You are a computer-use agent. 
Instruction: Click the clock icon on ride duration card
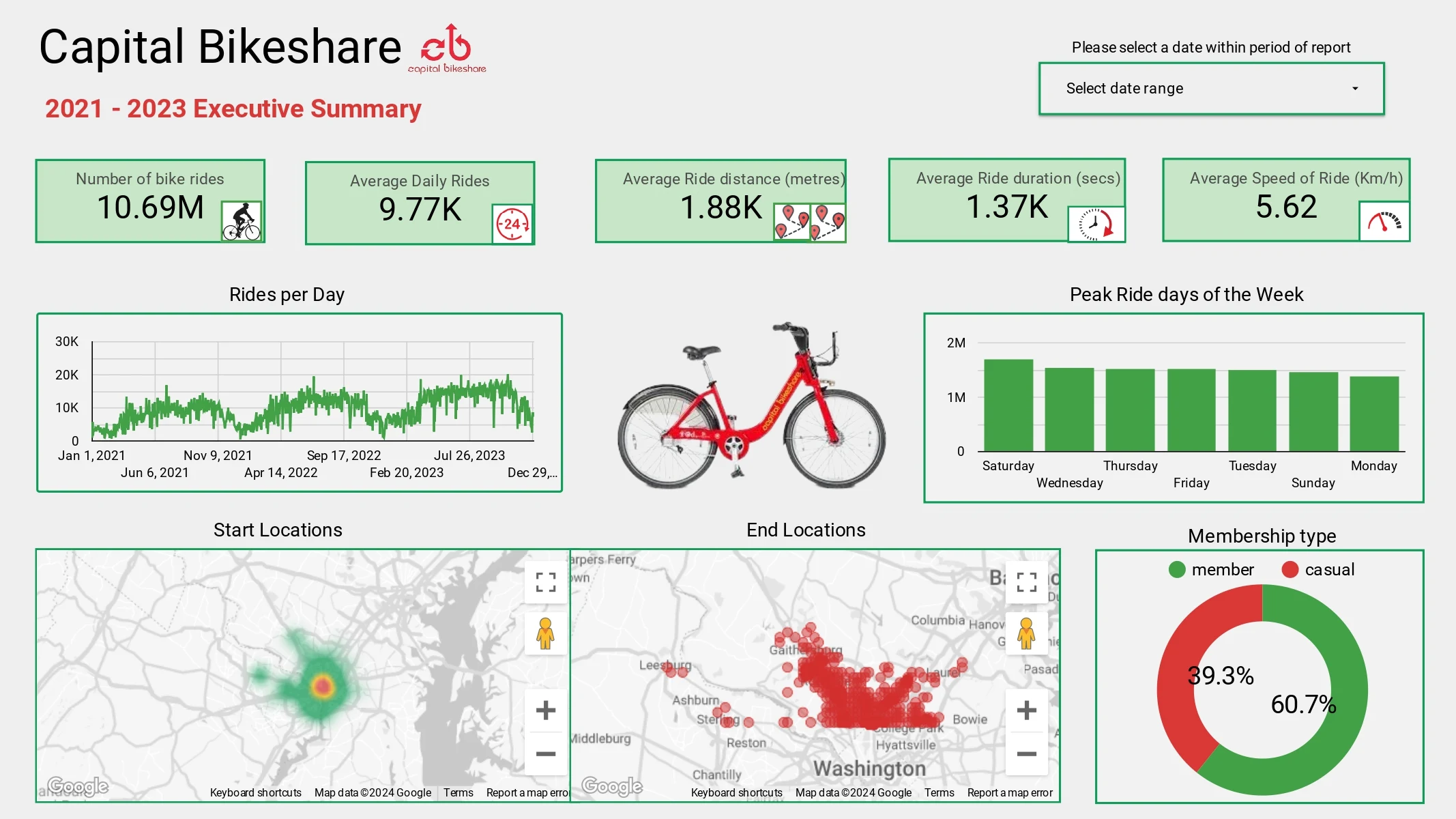1096,223
